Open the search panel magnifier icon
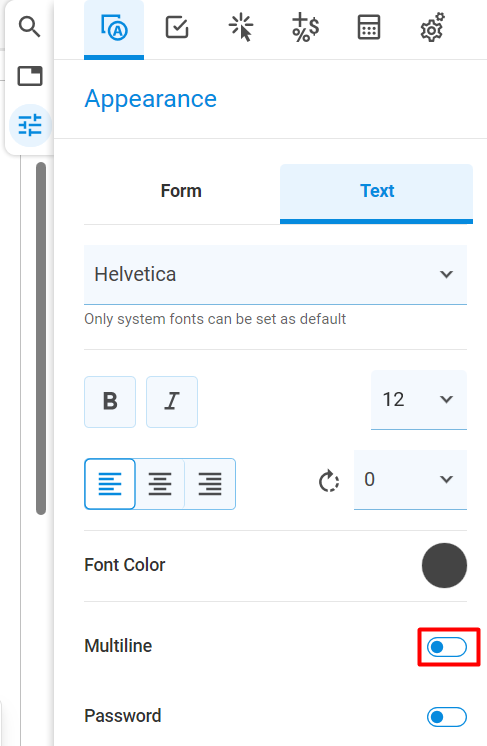This screenshot has height=746, width=487. [29, 27]
